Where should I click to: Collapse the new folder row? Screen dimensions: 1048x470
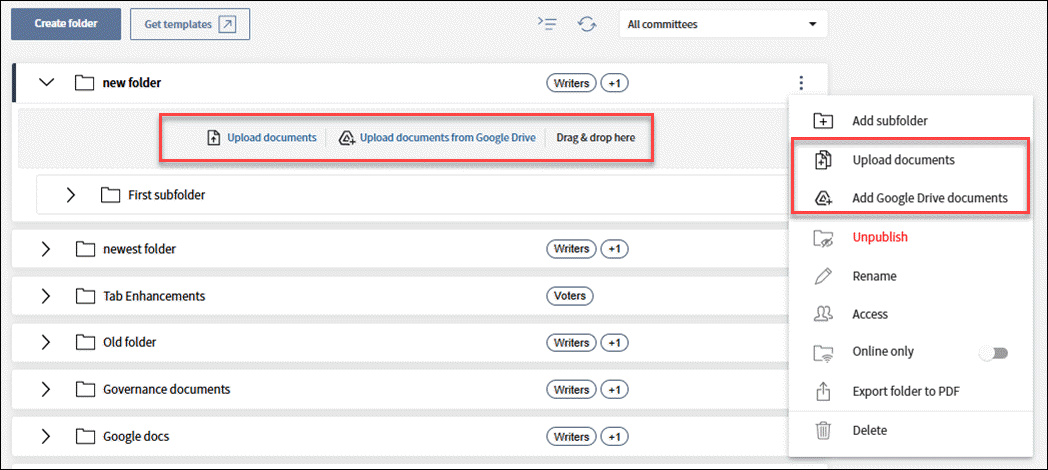[x=46, y=83]
